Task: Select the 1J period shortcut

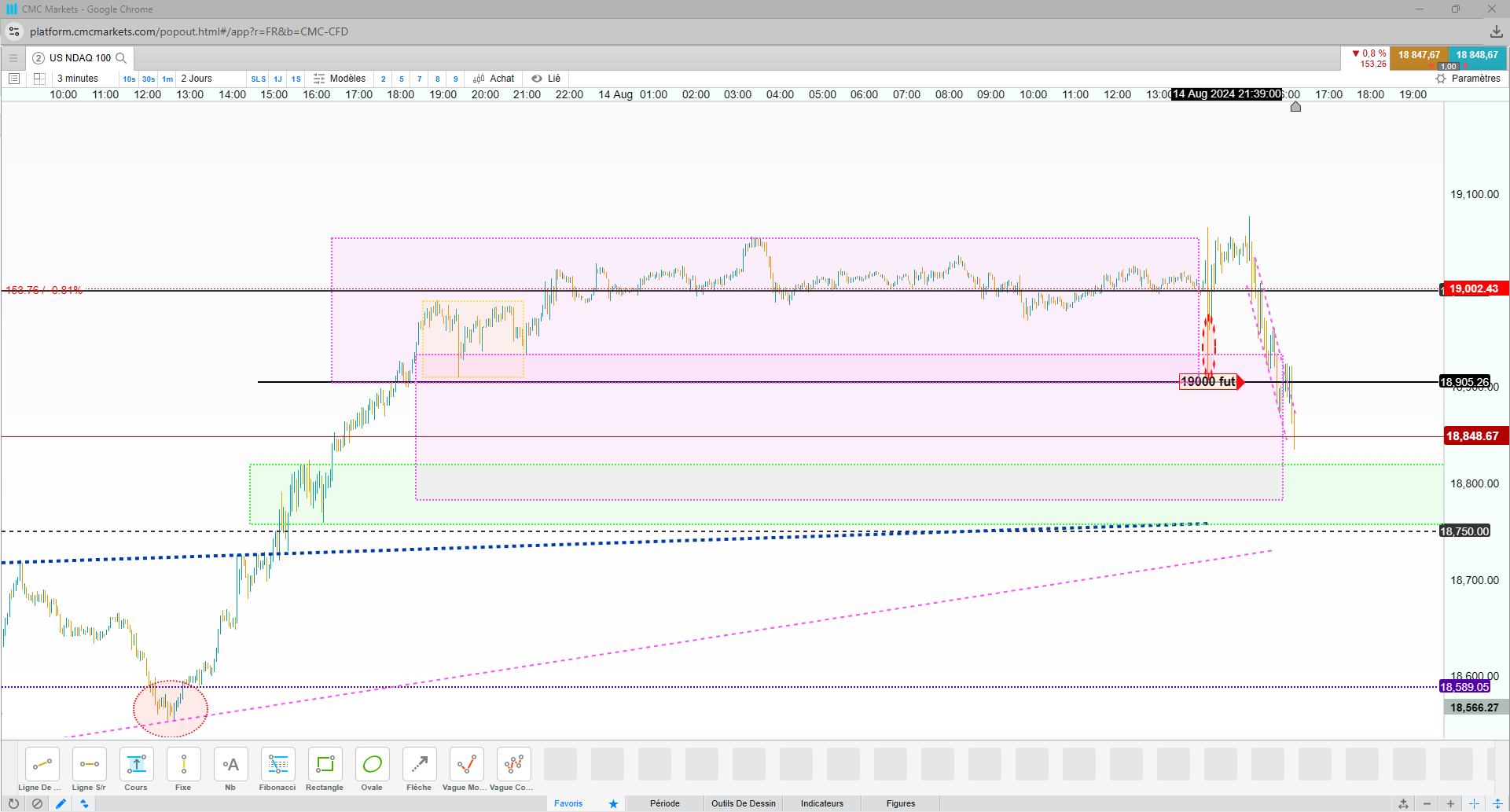Action: pos(277,79)
